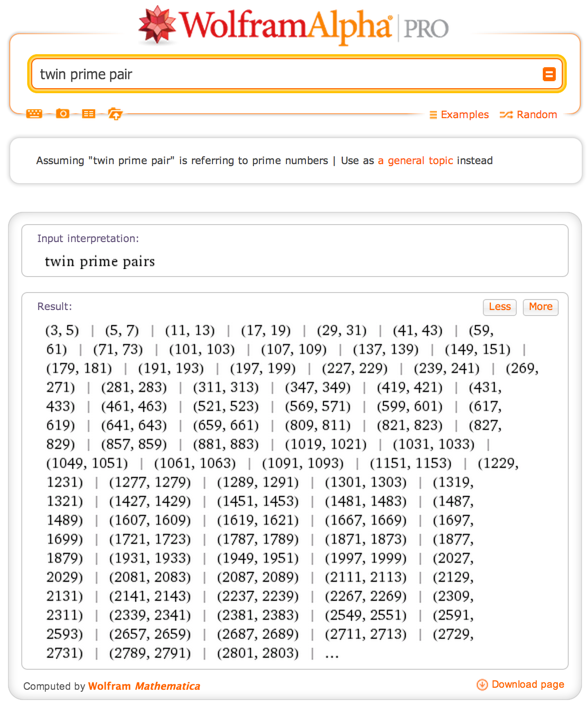Click the ellipsis after the pairs list

[332, 655]
